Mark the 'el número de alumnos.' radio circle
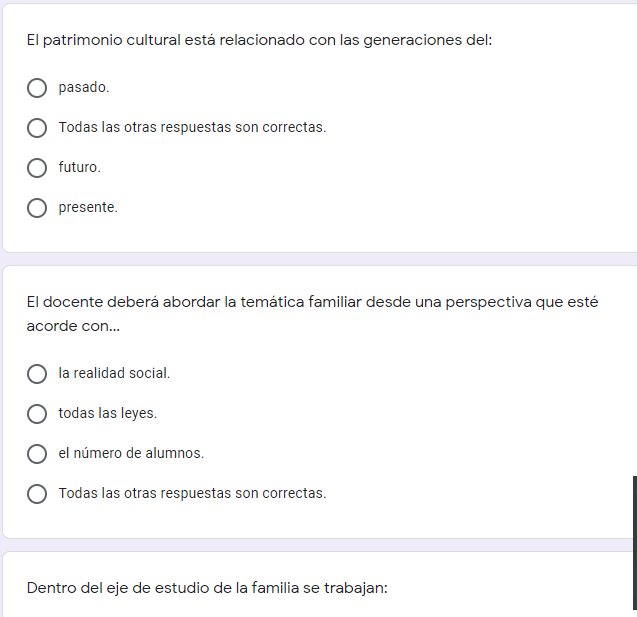This screenshot has width=637, height=617. click(37, 454)
